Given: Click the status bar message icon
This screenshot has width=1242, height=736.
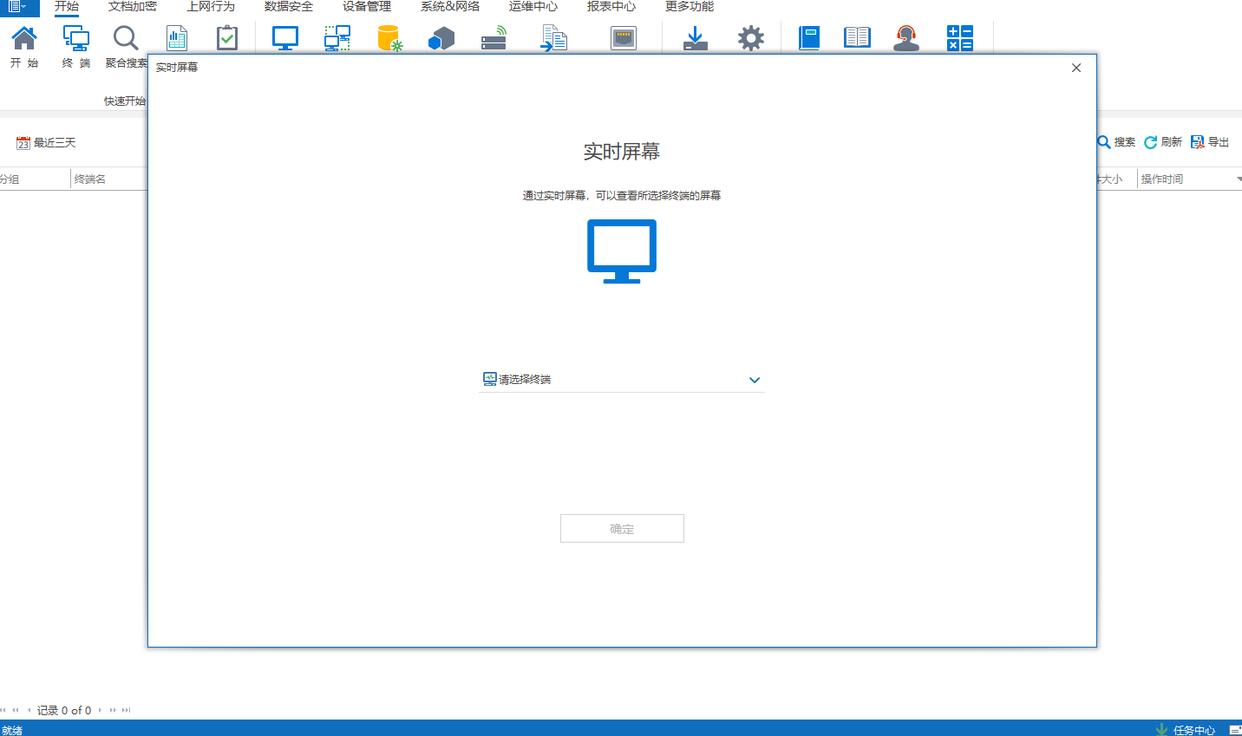Looking at the screenshot, I should point(1235,729).
